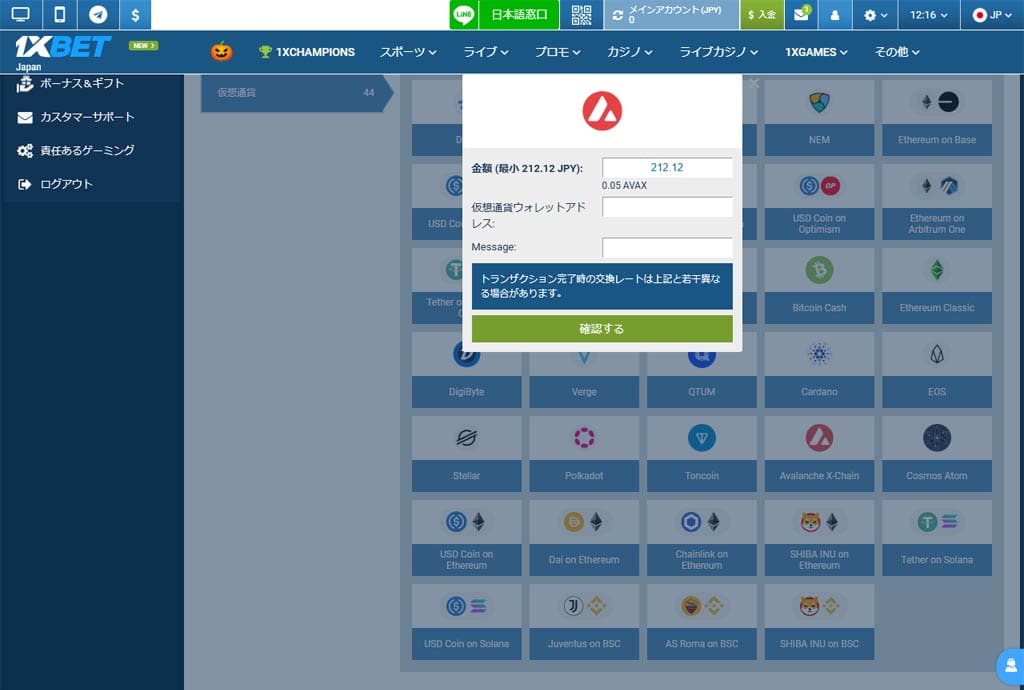This screenshot has width=1024, height=690.
Task: Open the QR code icon
Action: pyautogui.click(x=581, y=14)
